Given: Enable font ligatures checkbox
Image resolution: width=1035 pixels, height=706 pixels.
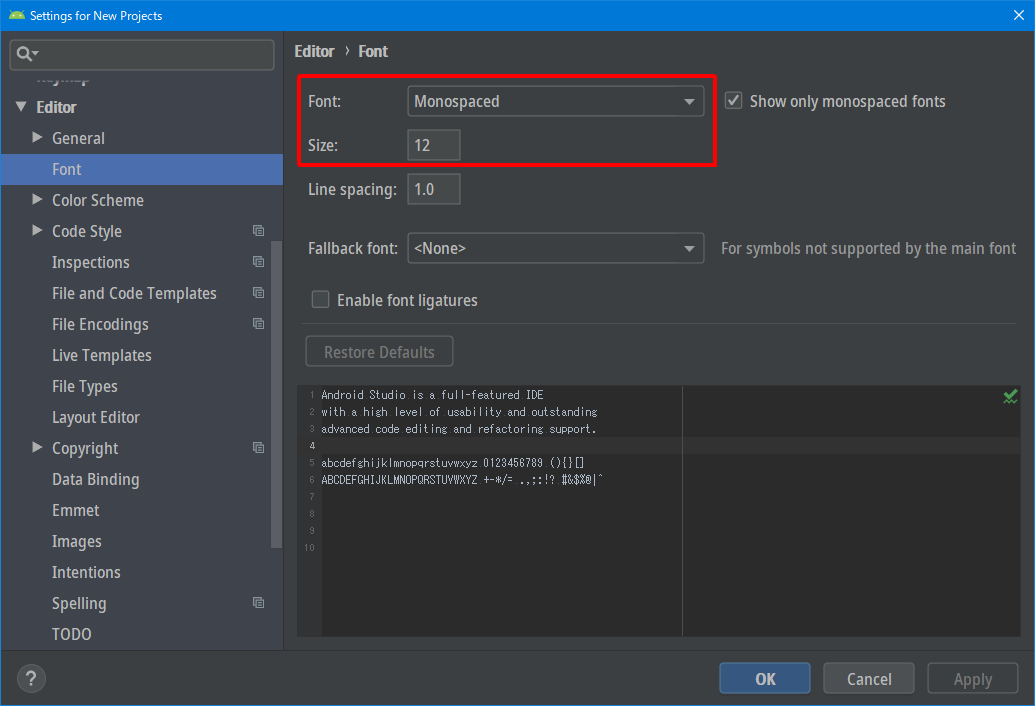Looking at the screenshot, I should 320,300.
